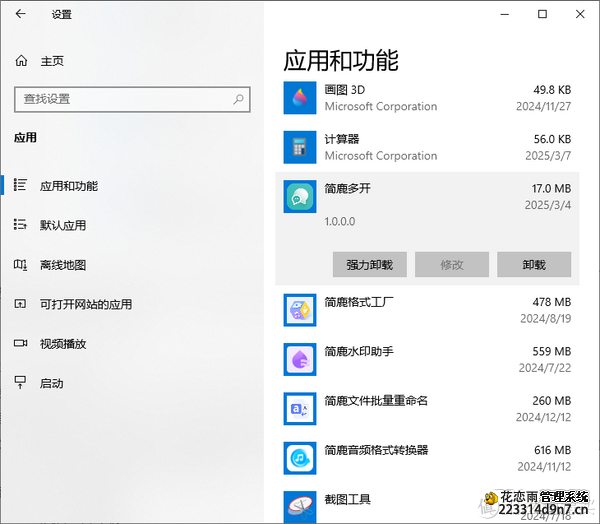This screenshot has width=600, height=524.
Task: Open the 主页 home icon
Action: click(x=21, y=60)
